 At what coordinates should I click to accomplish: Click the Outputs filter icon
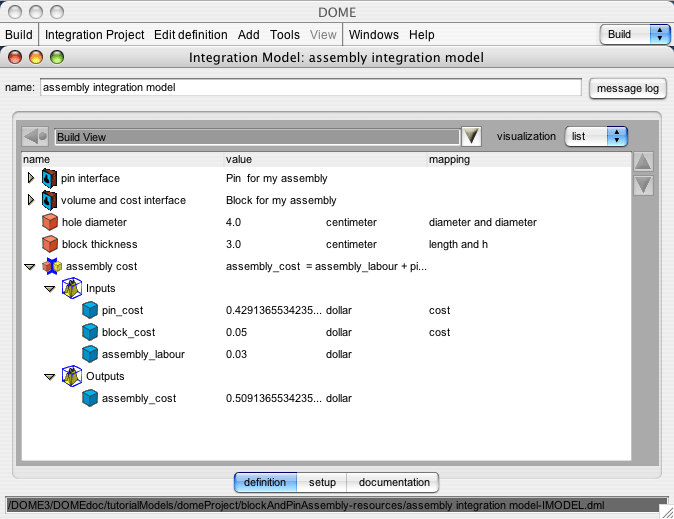[x=72, y=376]
